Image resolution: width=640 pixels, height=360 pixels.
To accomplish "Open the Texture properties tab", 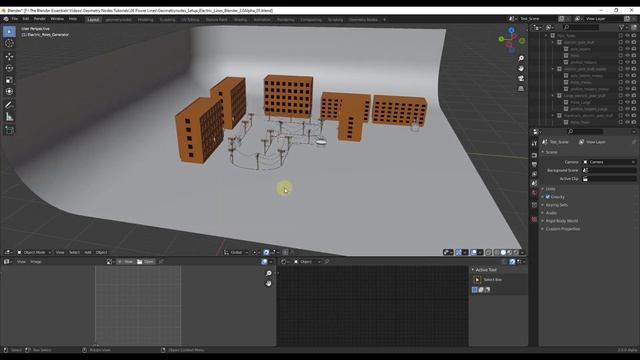I will pyautogui.click(x=534, y=219).
